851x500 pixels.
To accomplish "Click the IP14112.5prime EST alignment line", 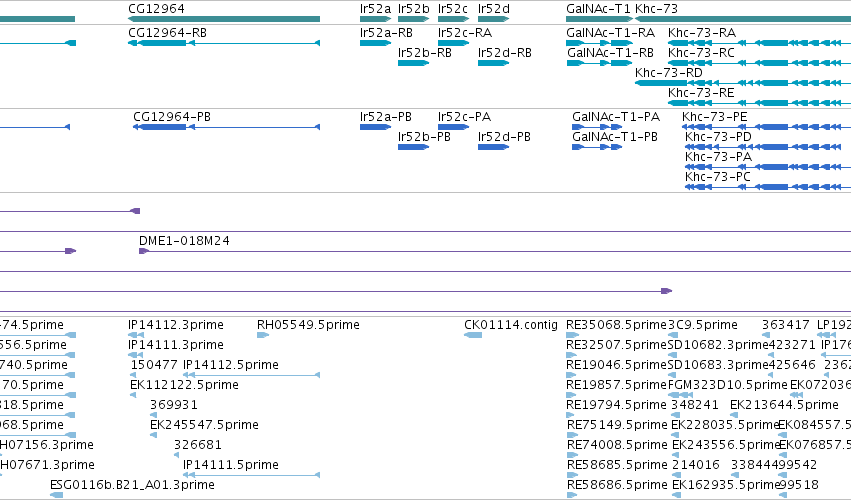I will pos(251,375).
